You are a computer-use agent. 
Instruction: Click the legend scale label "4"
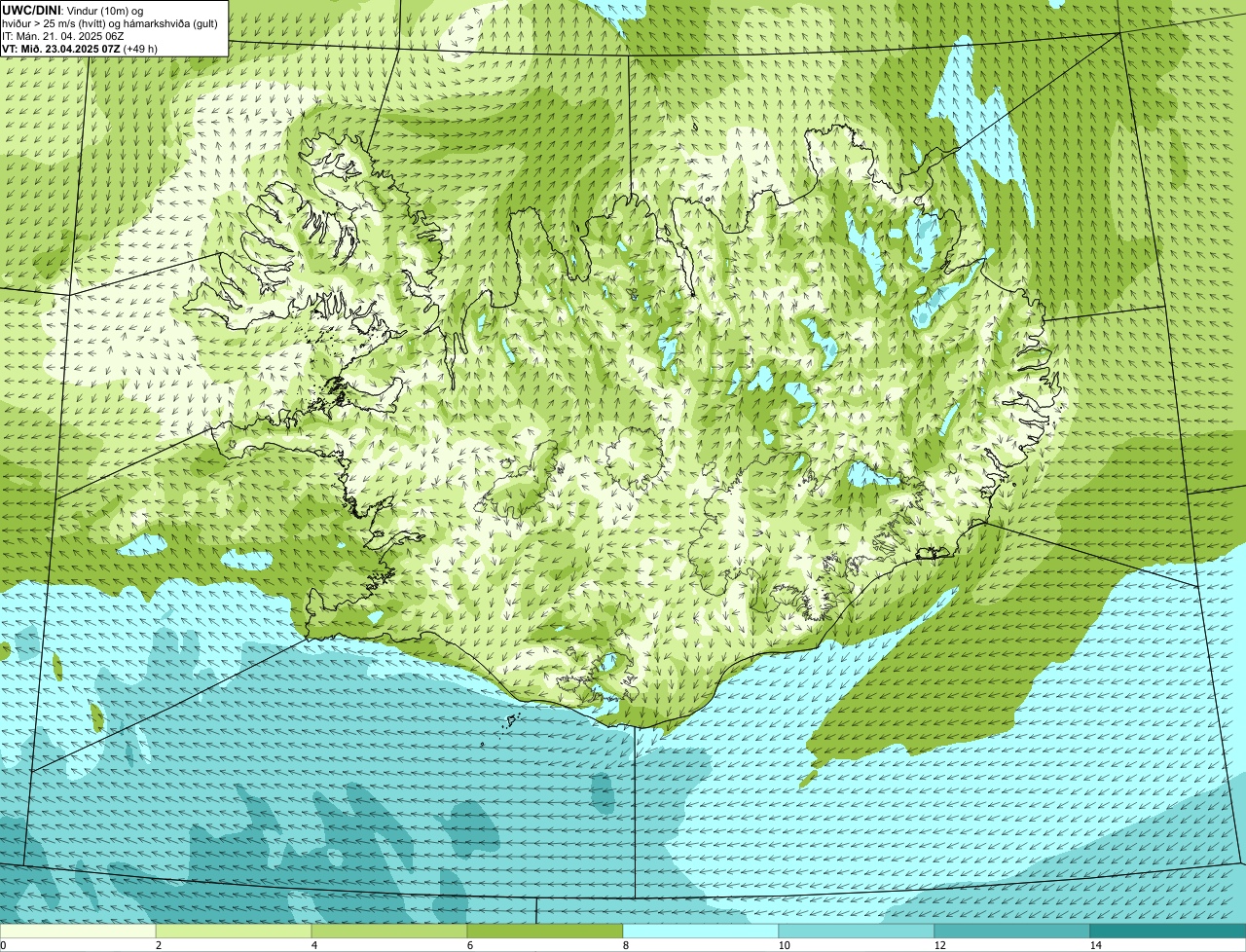(x=313, y=945)
